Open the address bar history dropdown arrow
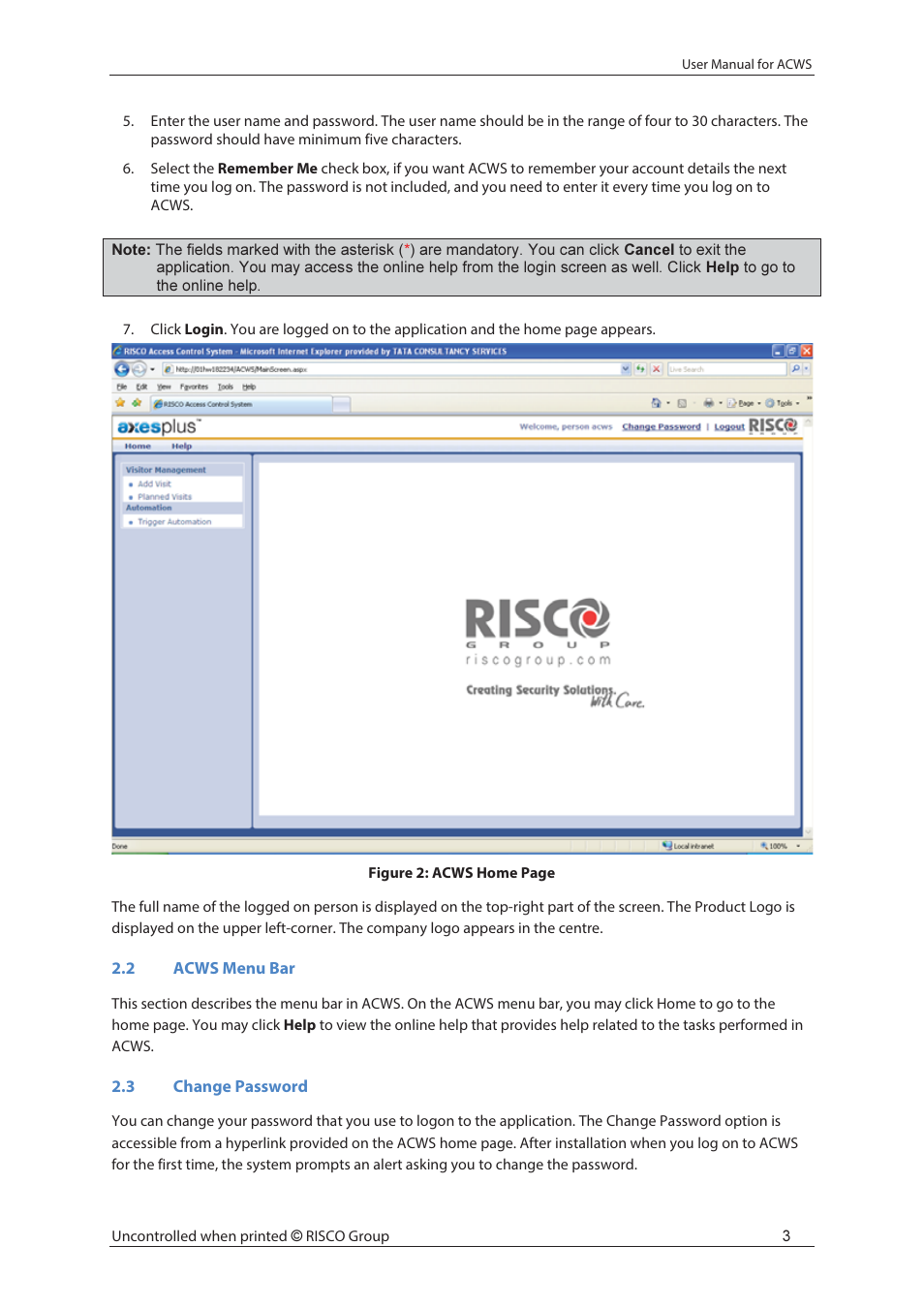The height and width of the screenshot is (1308, 924). [x=626, y=369]
